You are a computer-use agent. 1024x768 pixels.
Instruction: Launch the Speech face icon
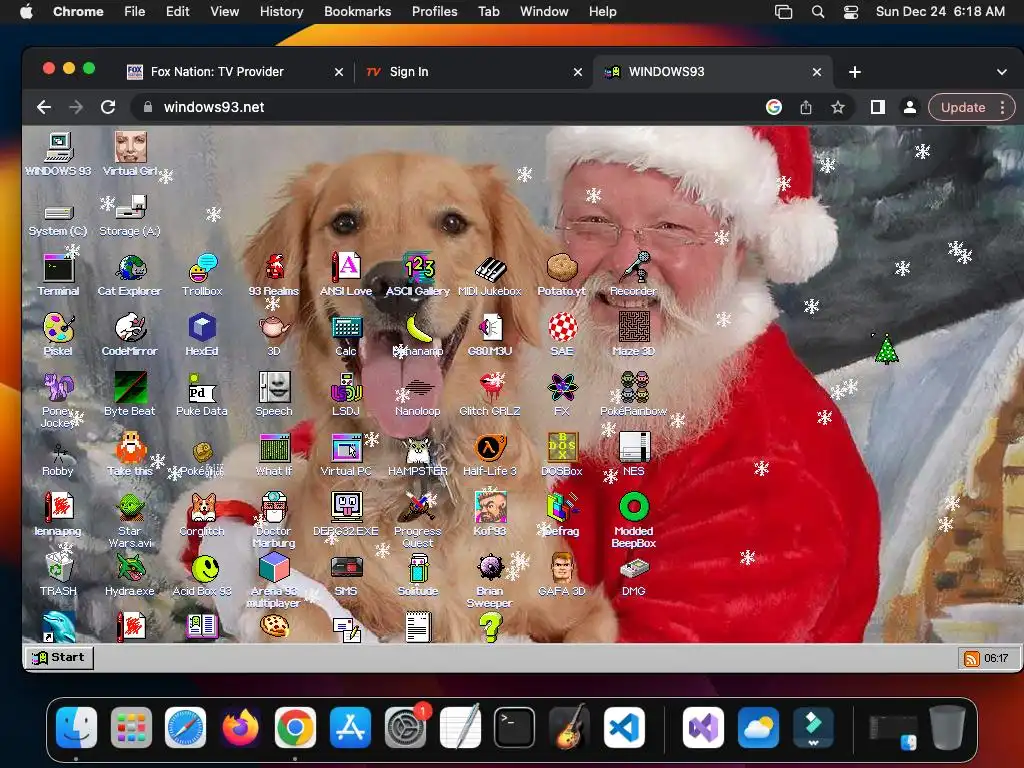(274, 394)
